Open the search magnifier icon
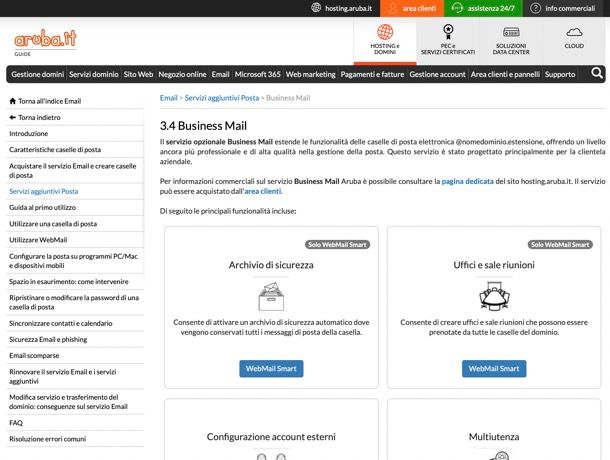The height and width of the screenshot is (460, 610). tap(597, 73)
